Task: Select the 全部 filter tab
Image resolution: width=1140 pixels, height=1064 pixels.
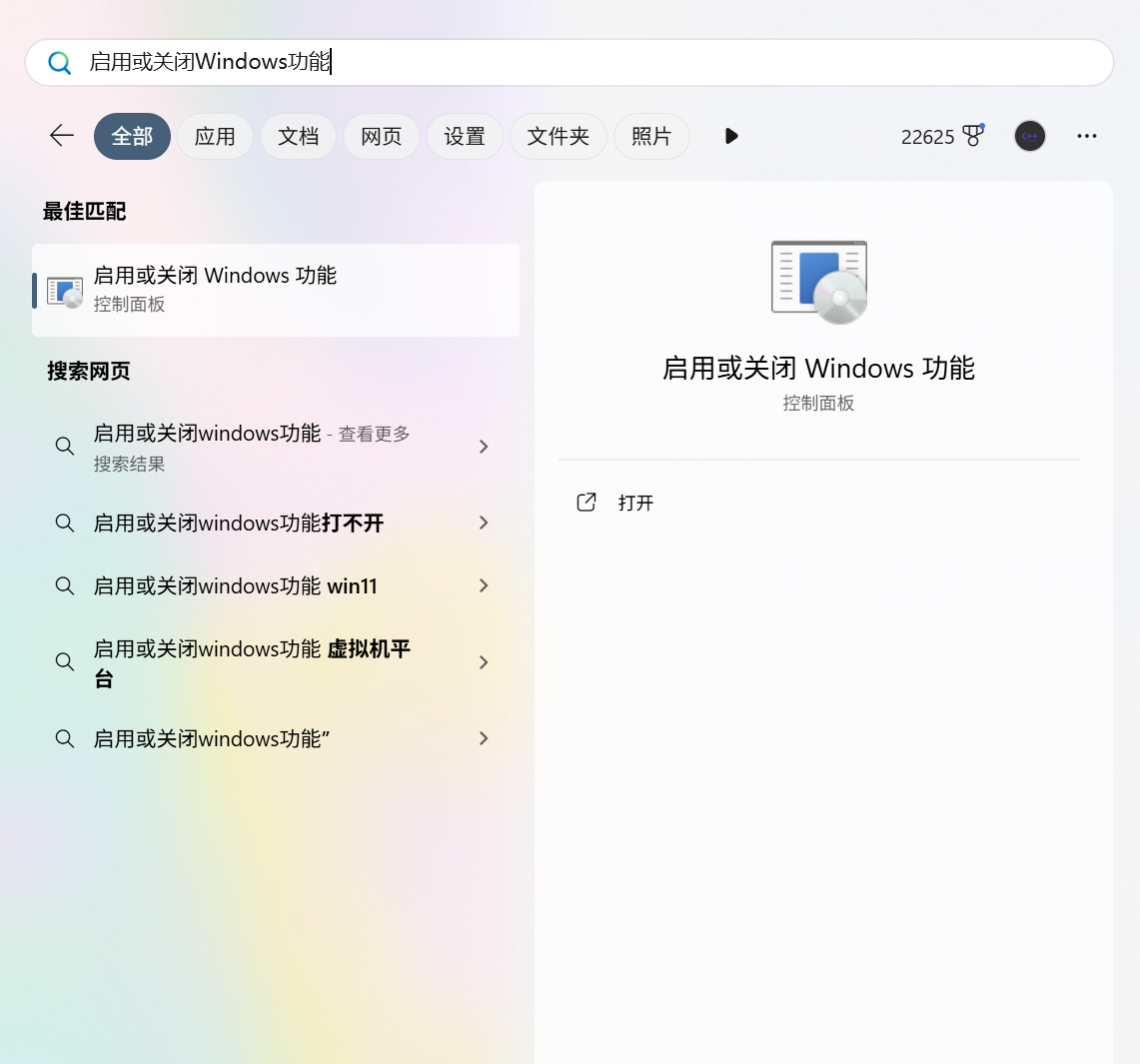Action: 132,136
